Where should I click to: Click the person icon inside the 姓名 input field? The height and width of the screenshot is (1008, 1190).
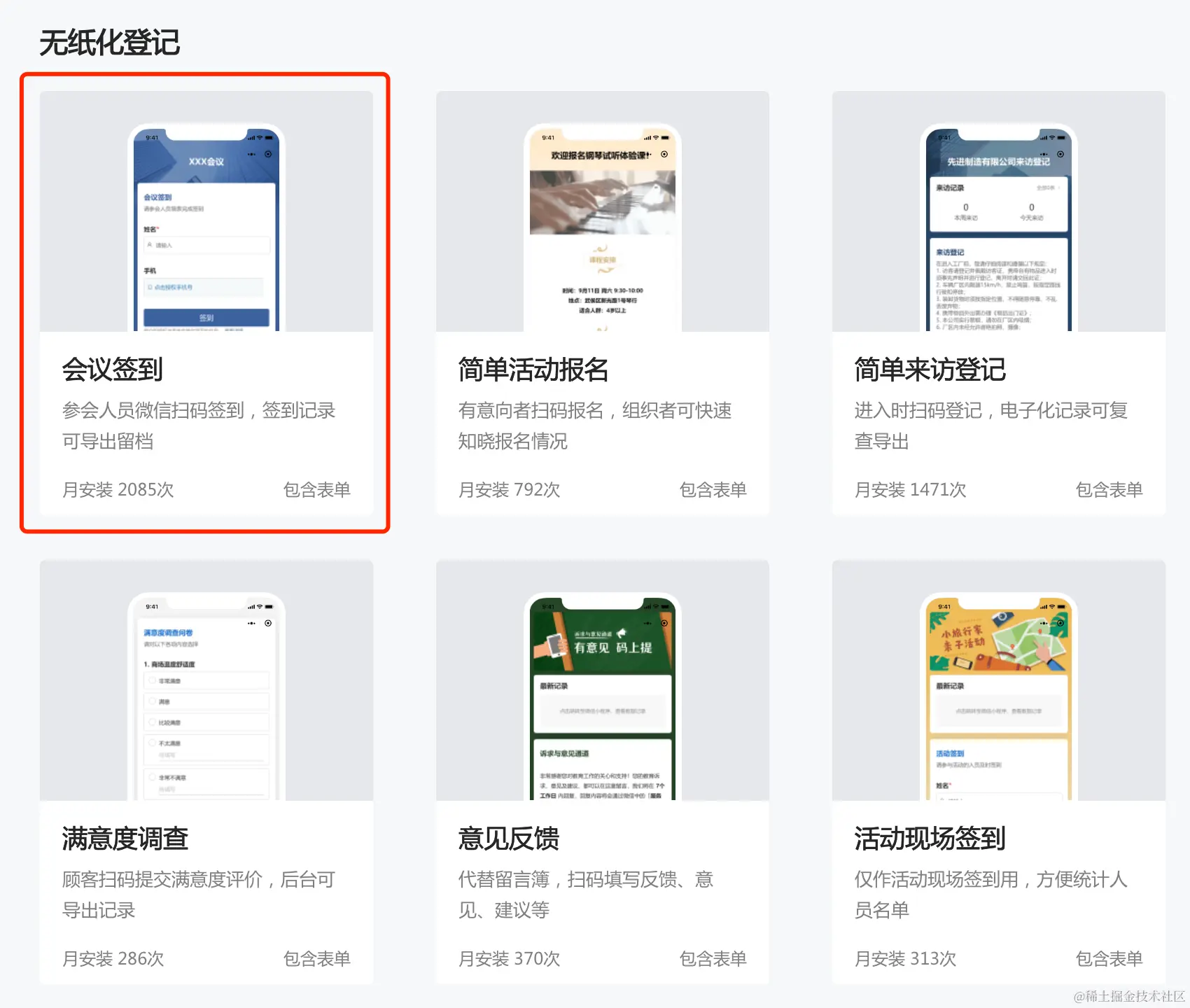tap(150, 244)
